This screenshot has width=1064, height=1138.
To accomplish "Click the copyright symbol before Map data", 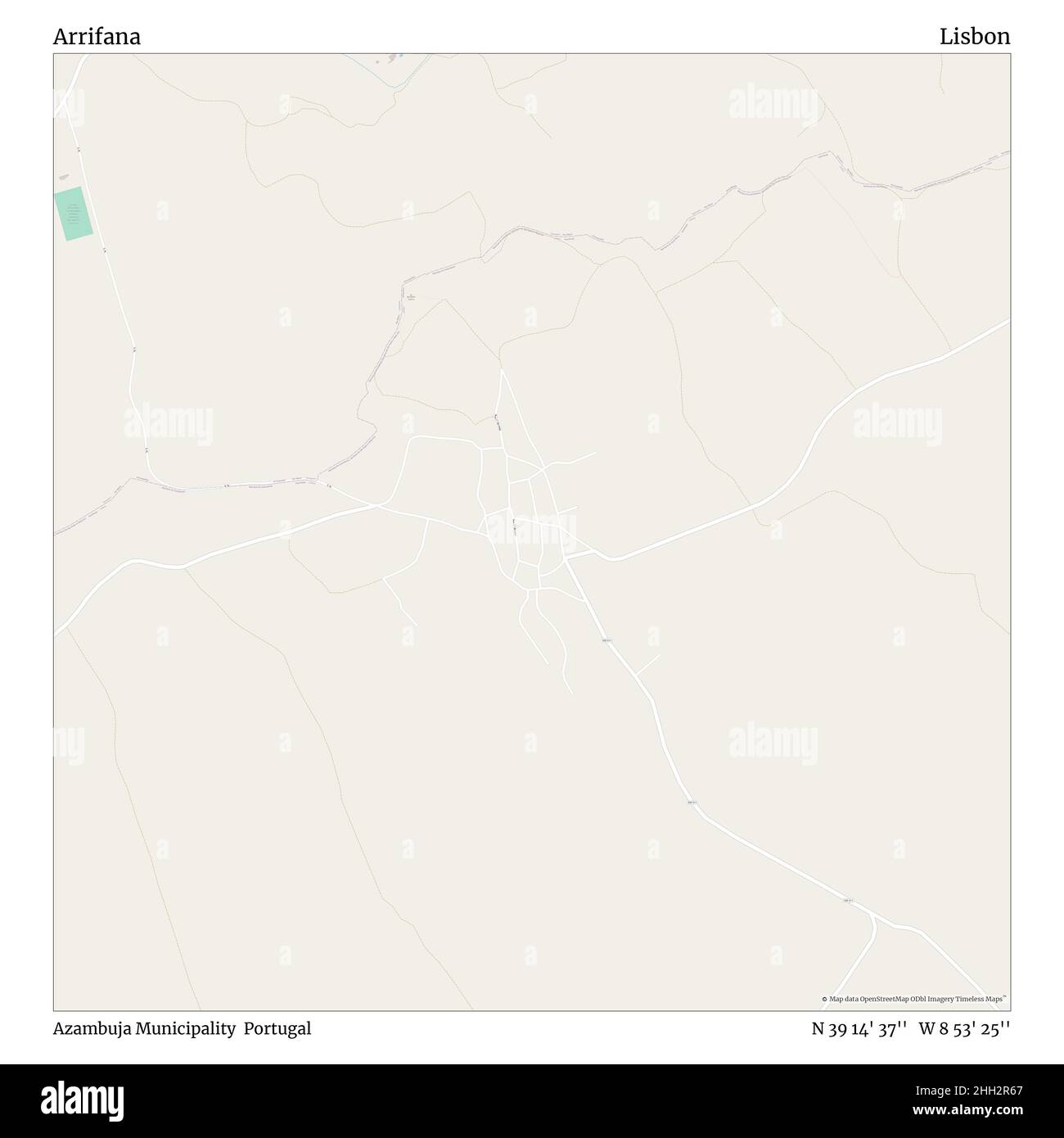I will point(825,999).
